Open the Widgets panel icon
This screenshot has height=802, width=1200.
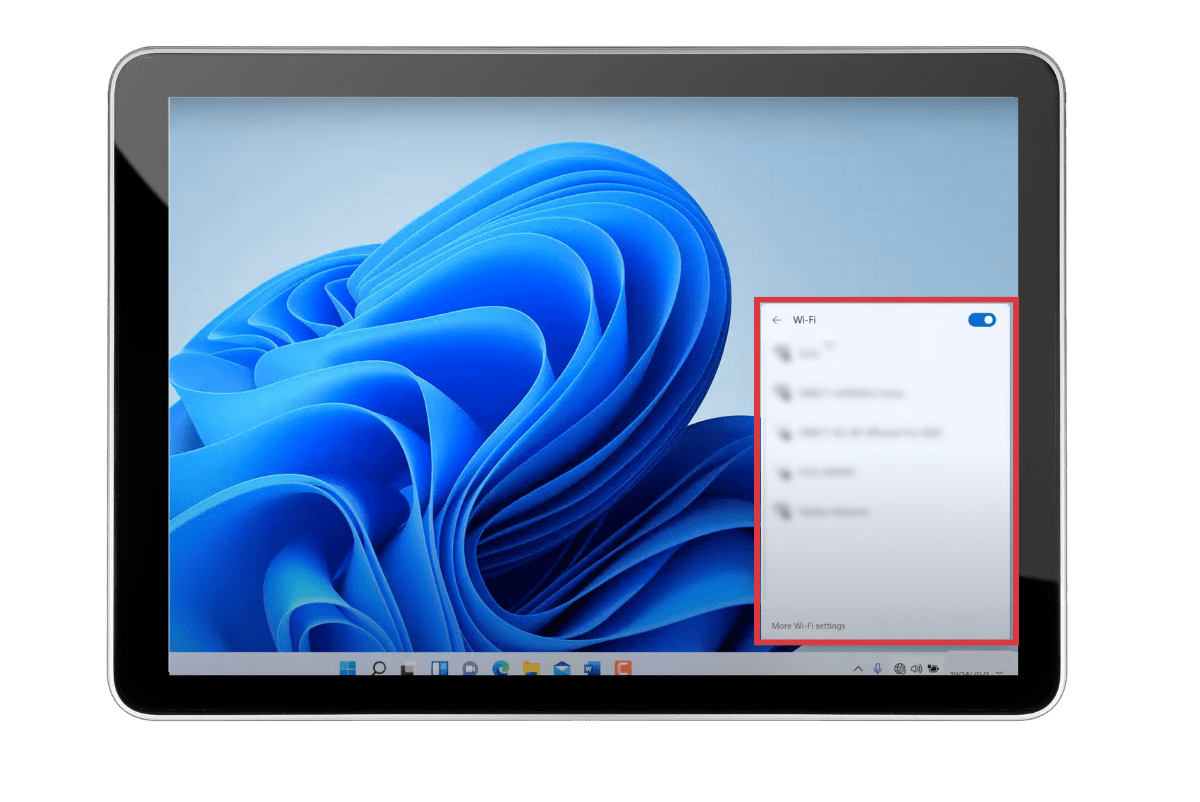[439, 668]
